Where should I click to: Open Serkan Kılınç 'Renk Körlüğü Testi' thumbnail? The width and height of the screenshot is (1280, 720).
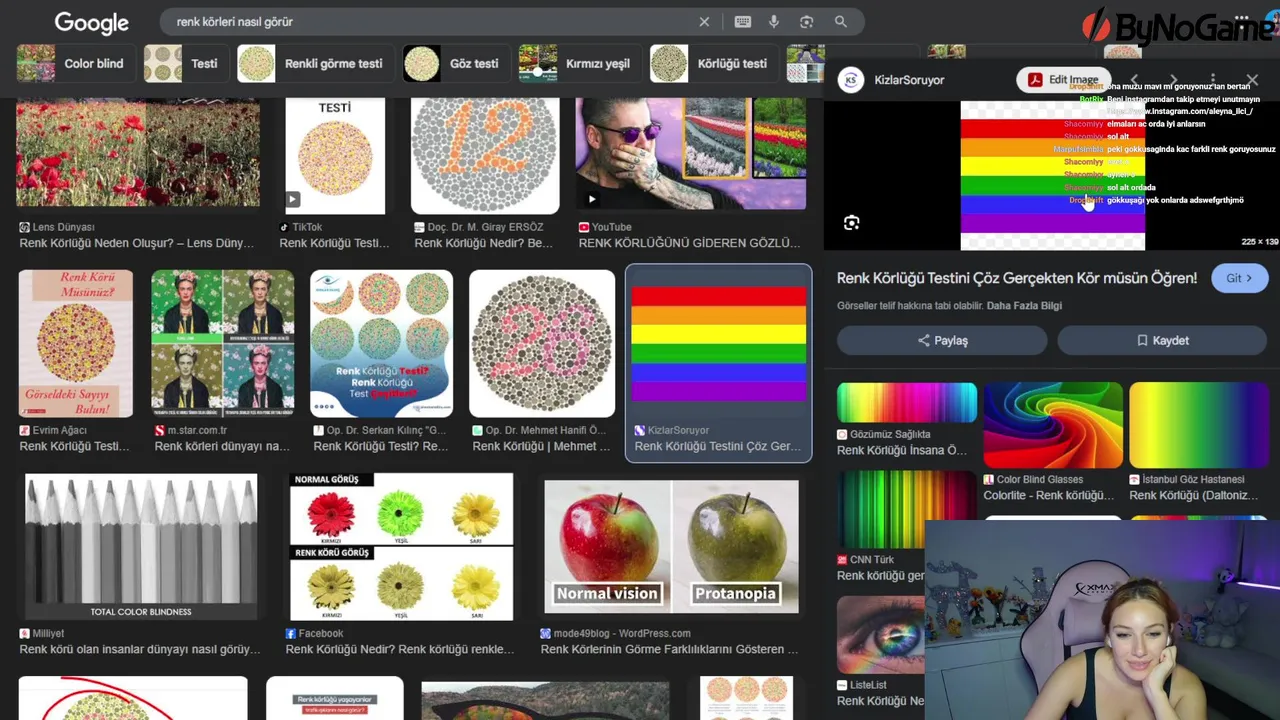click(x=381, y=343)
